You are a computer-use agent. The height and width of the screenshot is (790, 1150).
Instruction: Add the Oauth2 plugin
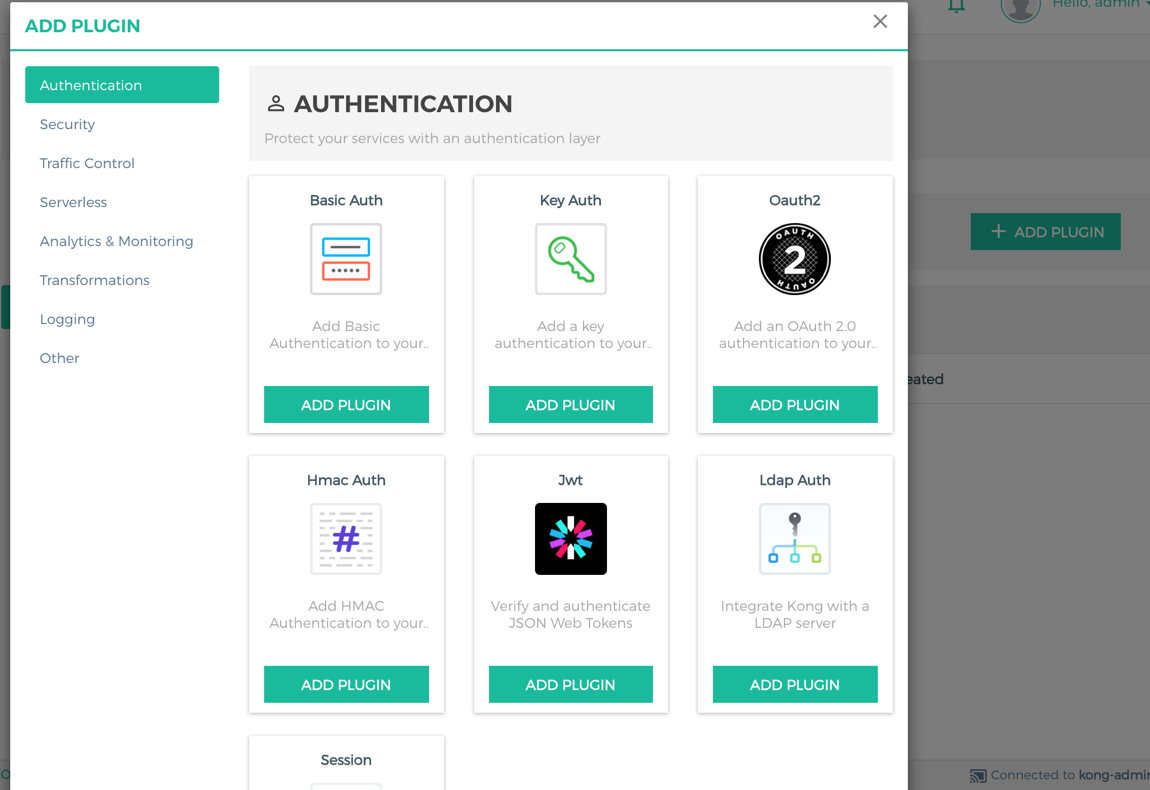pyautogui.click(x=795, y=405)
